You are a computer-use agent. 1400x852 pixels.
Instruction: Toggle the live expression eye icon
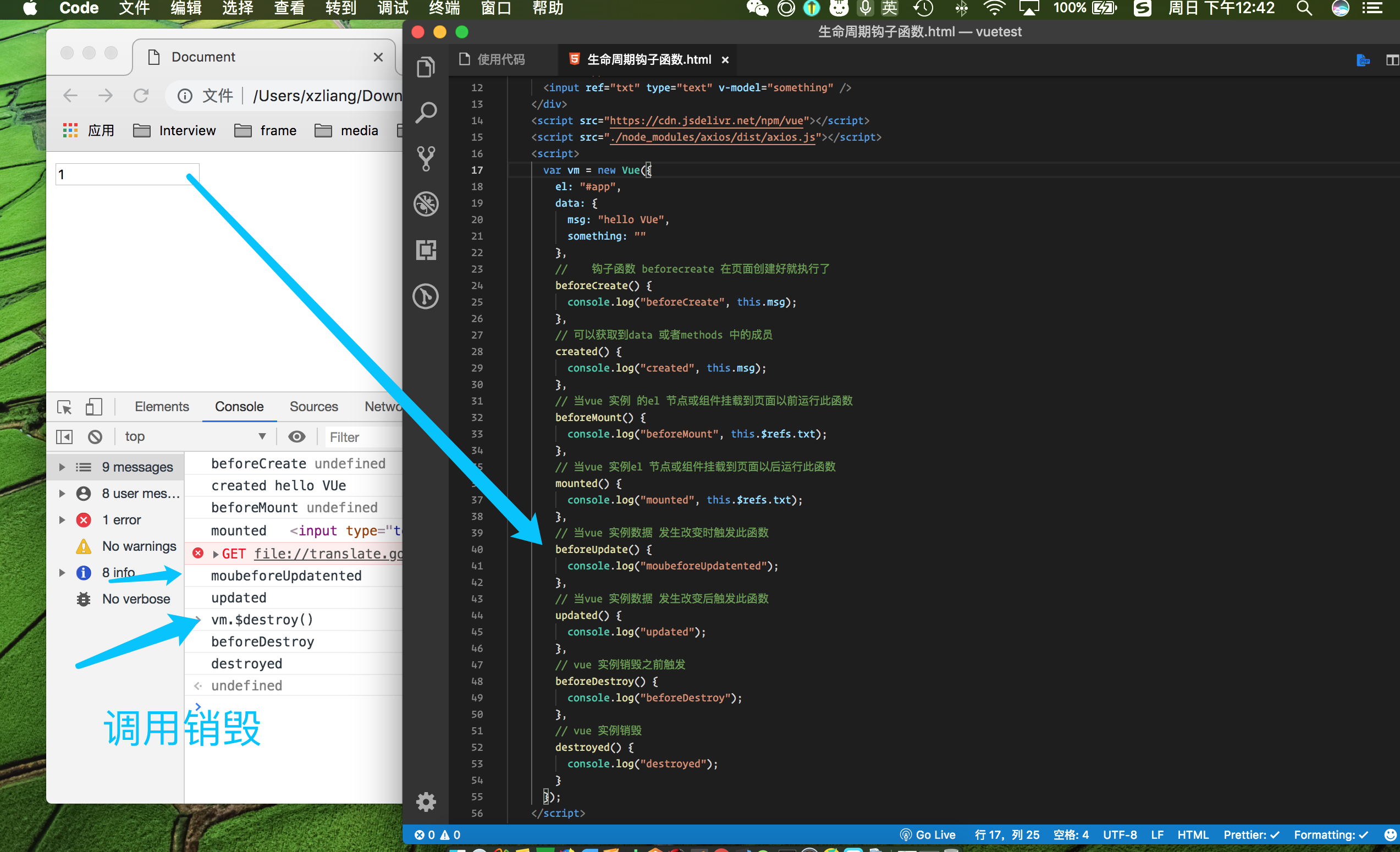point(296,436)
